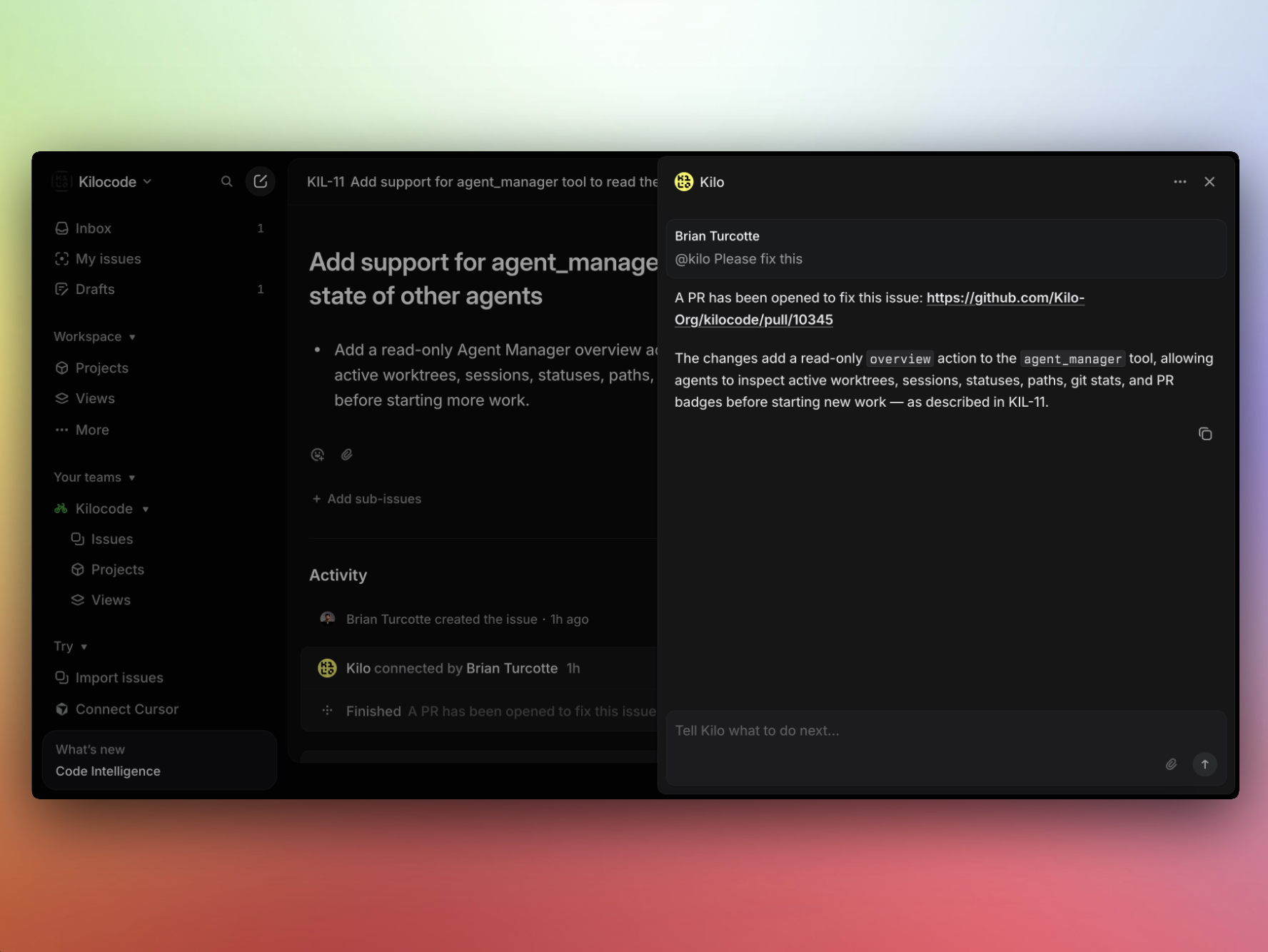Click the issue description bullet text
This screenshot has height=952, width=1268.
pyautogui.click(x=495, y=375)
